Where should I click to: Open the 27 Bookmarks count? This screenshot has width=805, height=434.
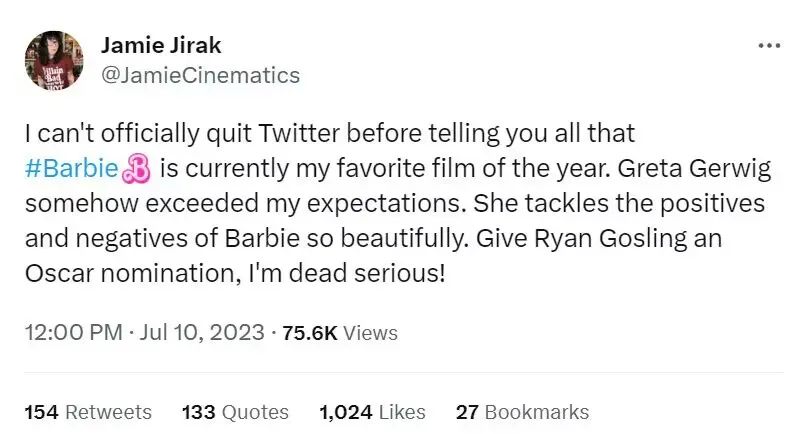point(522,412)
